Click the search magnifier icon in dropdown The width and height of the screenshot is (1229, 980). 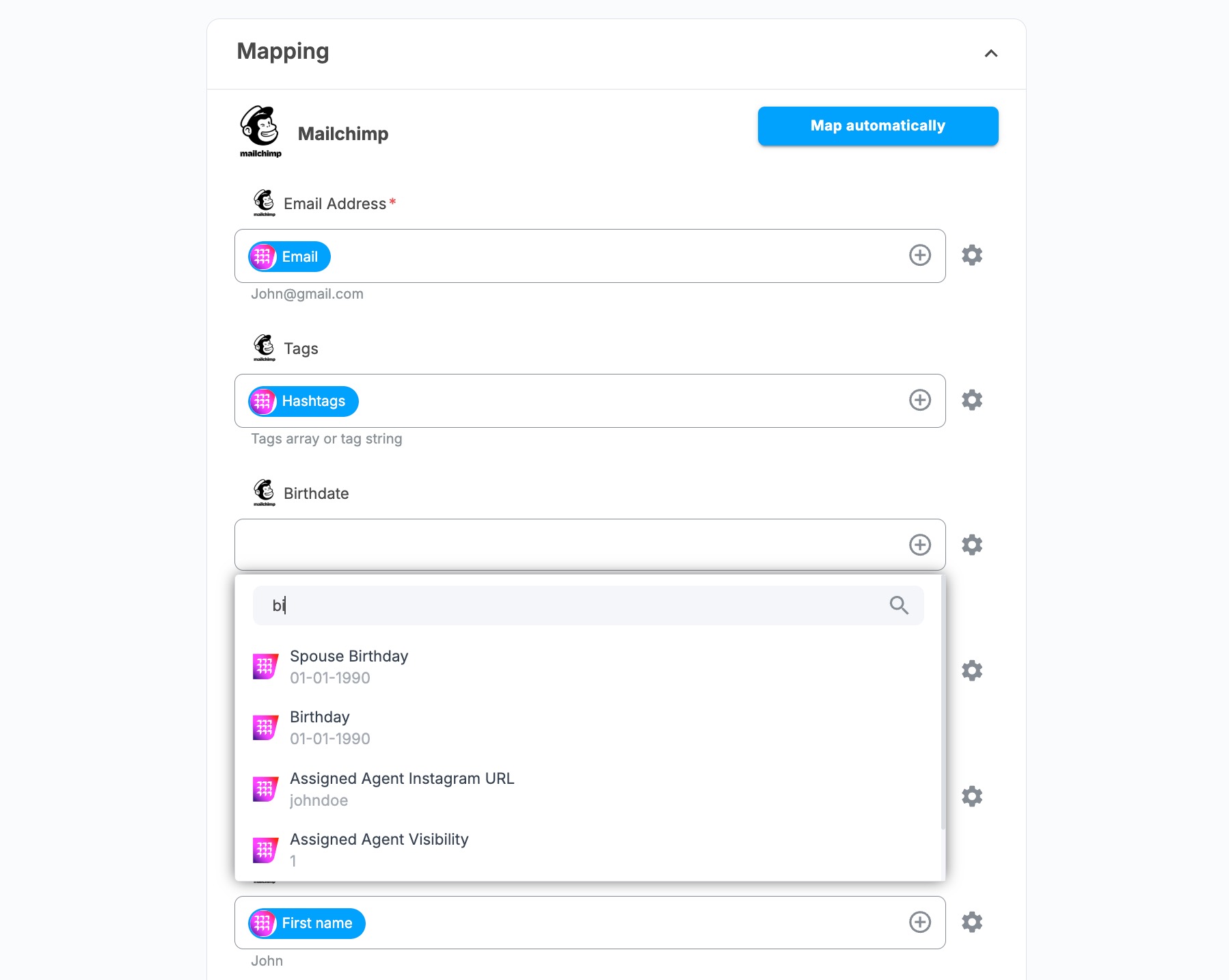(899, 605)
